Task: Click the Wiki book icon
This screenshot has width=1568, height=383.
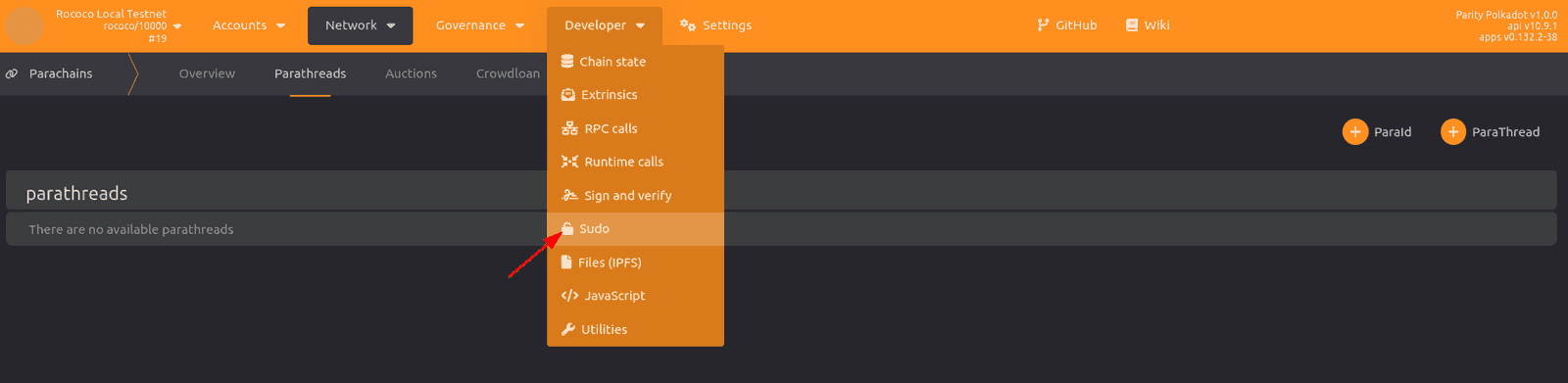Action: tap(1132, 25)
